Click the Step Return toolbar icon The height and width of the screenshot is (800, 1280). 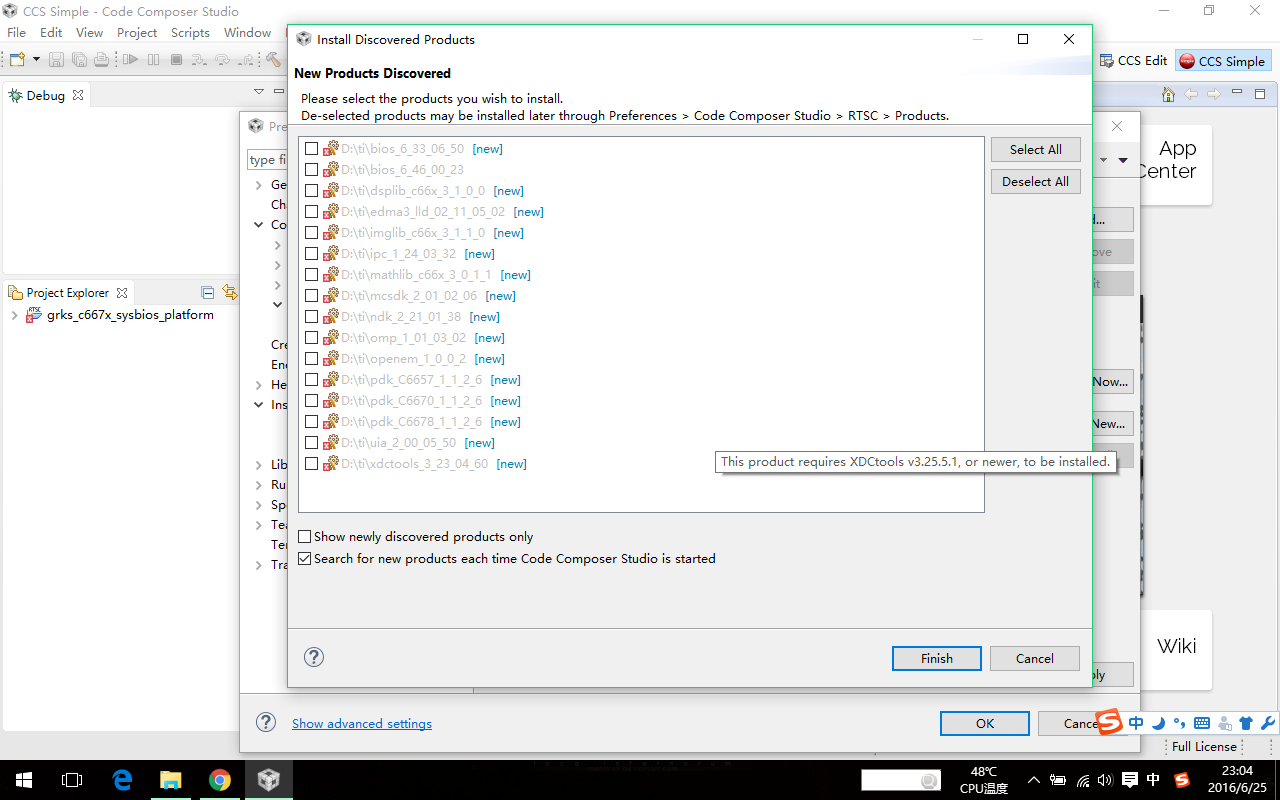246,60
